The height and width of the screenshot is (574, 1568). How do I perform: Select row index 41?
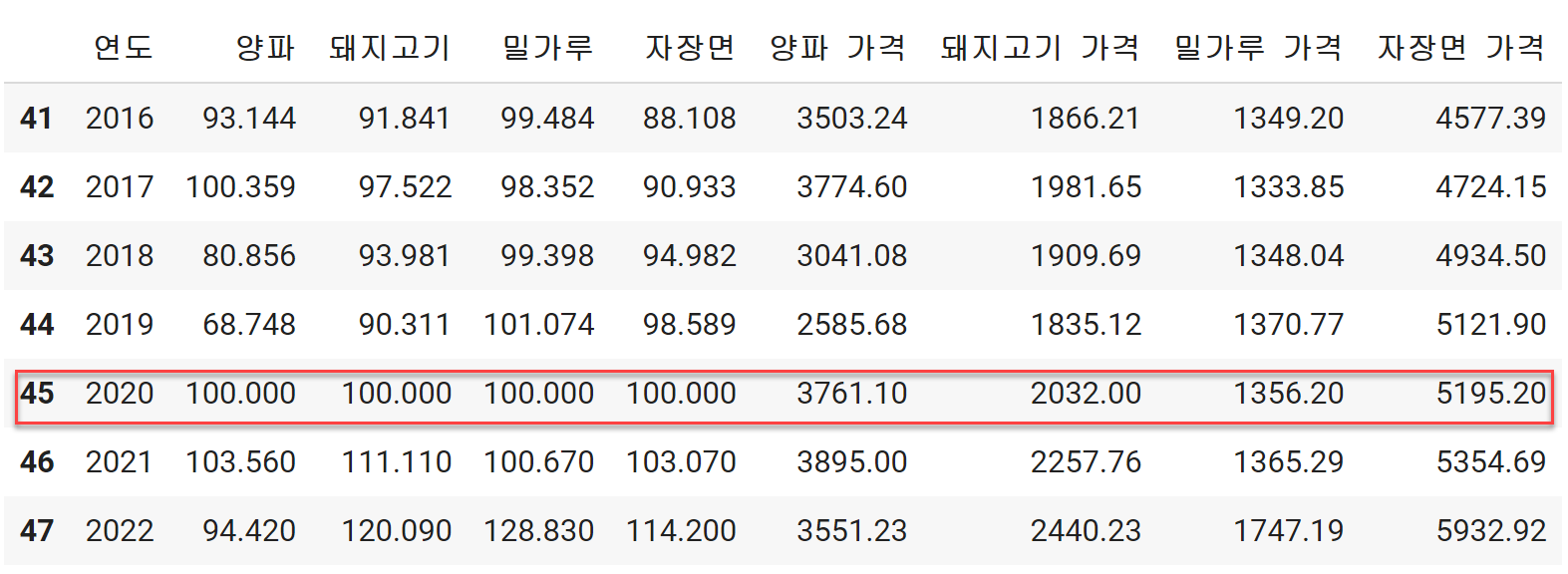pyautogui.click(x=37, y=119)
